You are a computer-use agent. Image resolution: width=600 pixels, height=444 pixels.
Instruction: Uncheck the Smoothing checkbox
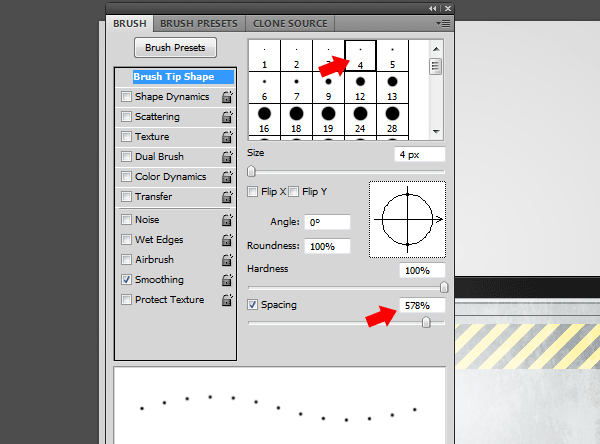pyautogui.click(x=126, y=279)
